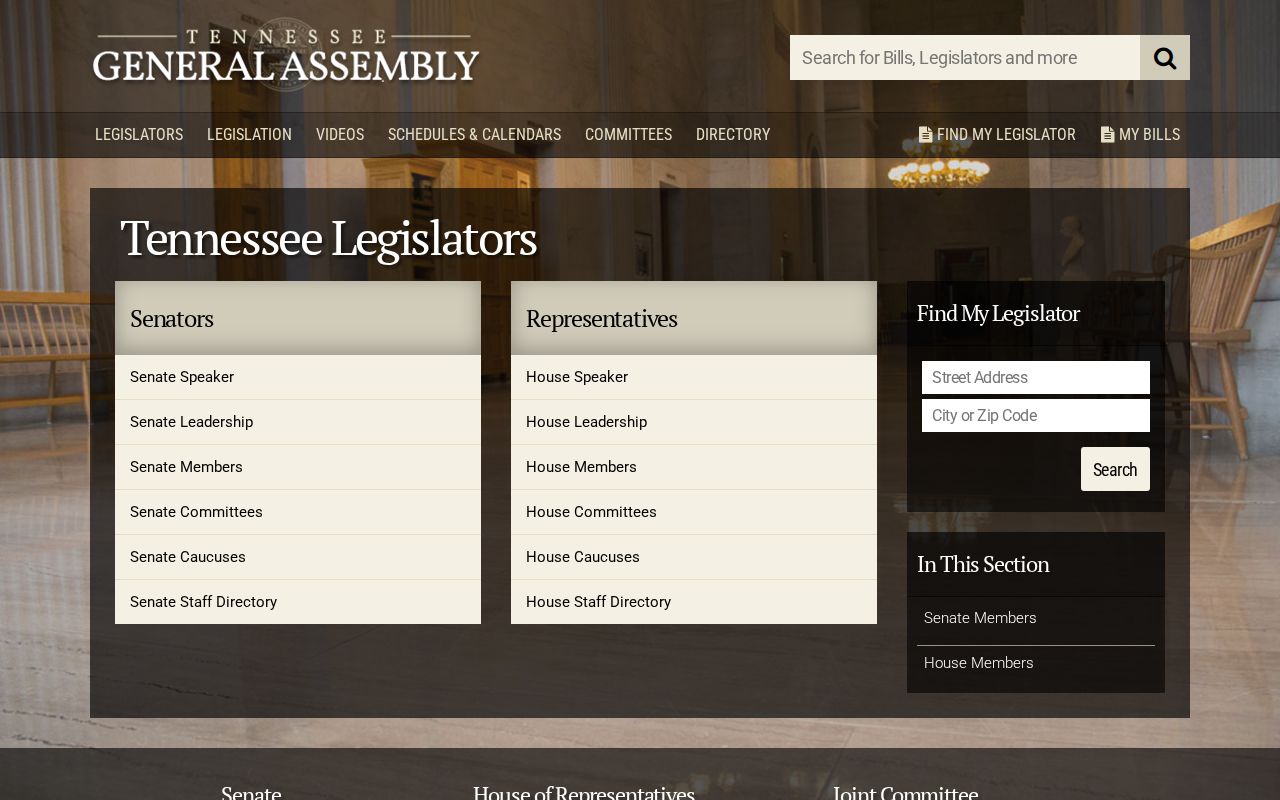
Task: Open Senate Members in Senators list
Action: click(x=298, y=467)
